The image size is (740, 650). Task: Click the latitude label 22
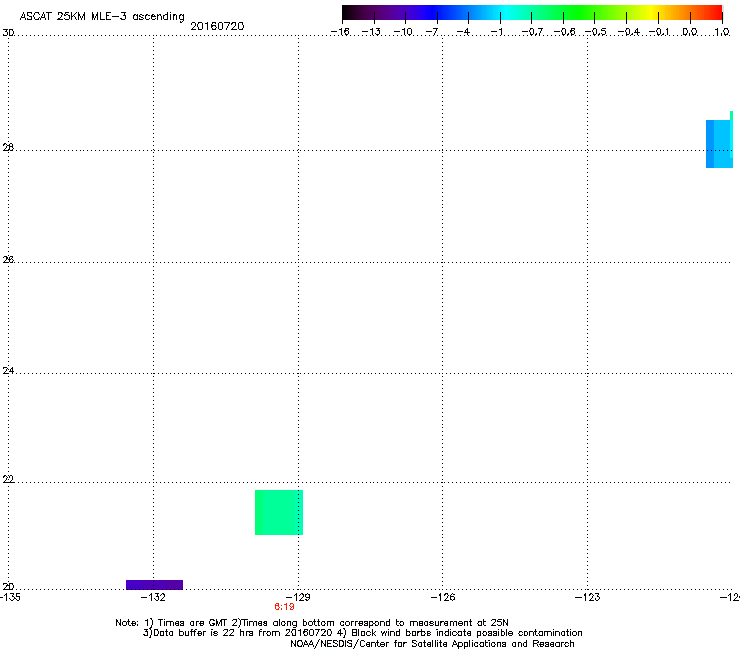[8, 480]
